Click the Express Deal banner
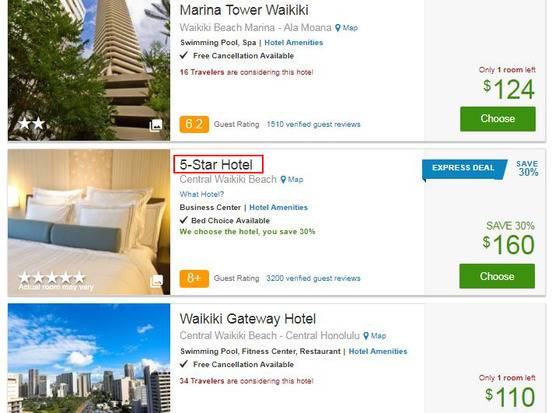This screenshot has width=559, height=413. click(x=463, y=168)
